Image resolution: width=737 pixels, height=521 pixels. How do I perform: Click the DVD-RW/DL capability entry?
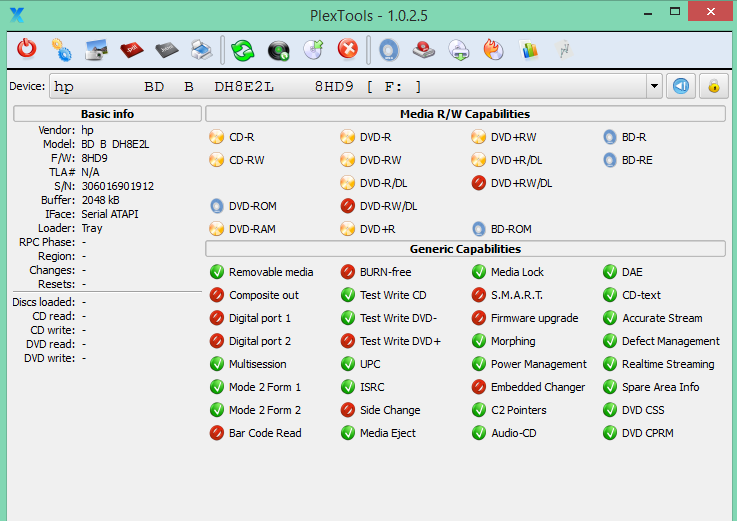coord(379,206)
